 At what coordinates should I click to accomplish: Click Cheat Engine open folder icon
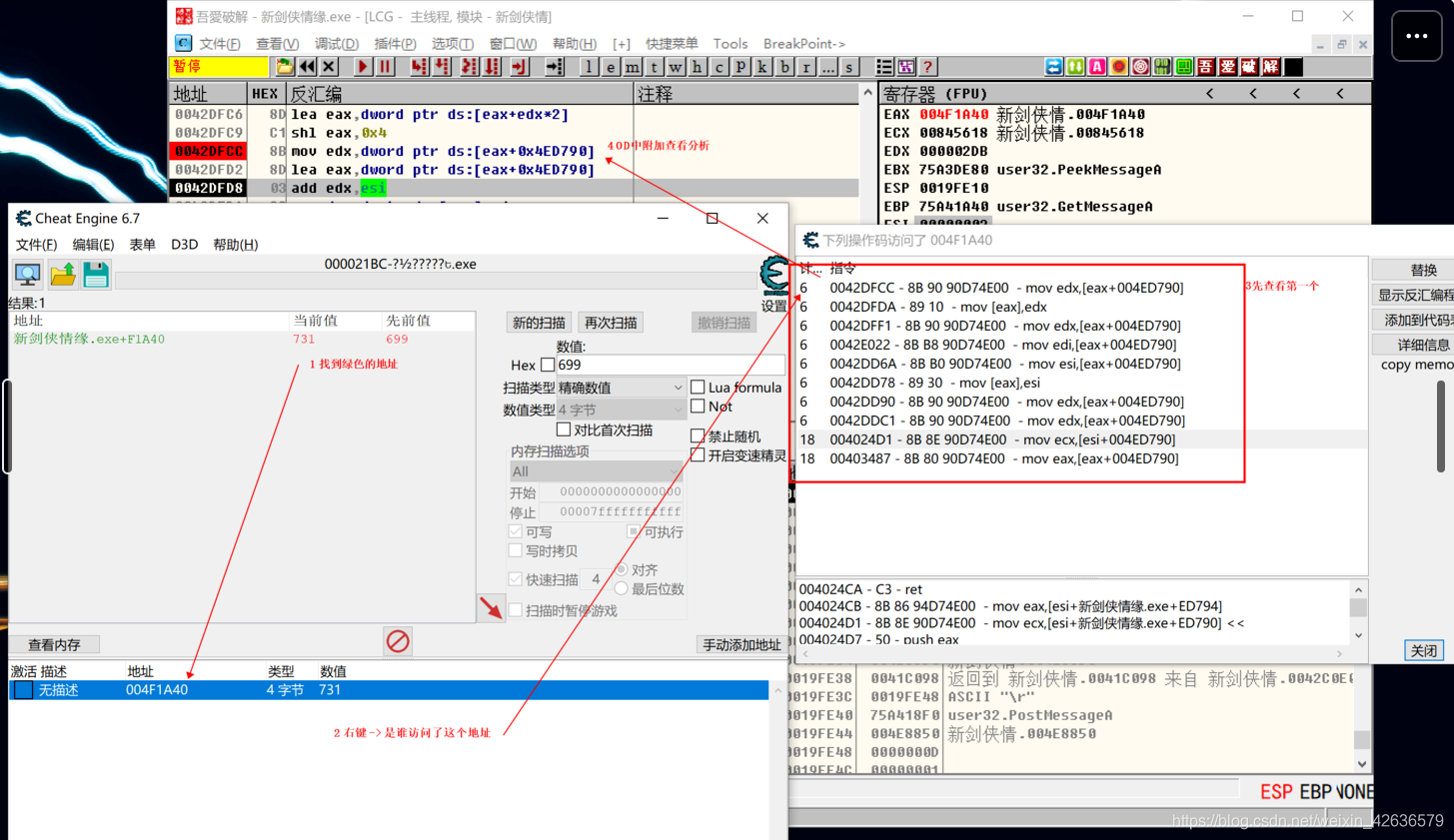[63, 274]
